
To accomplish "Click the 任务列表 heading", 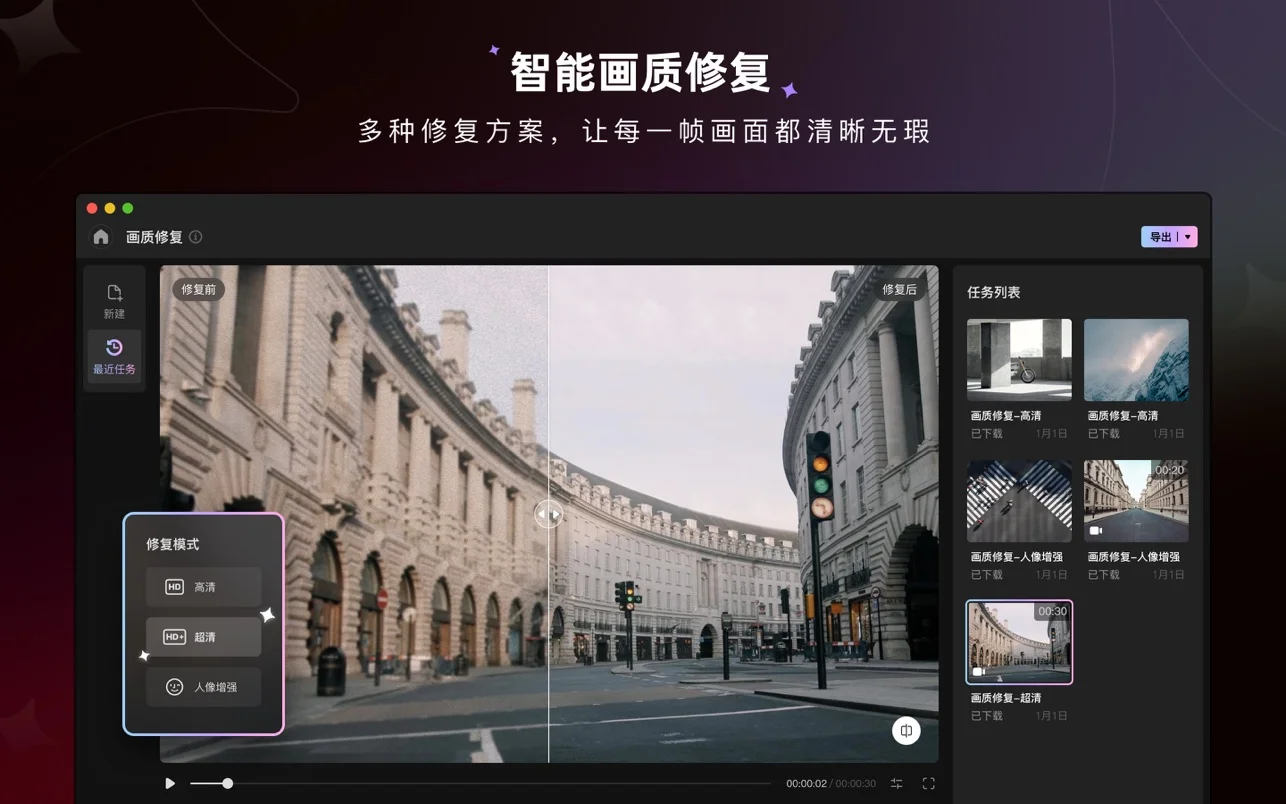I will (x=994, y=293).
